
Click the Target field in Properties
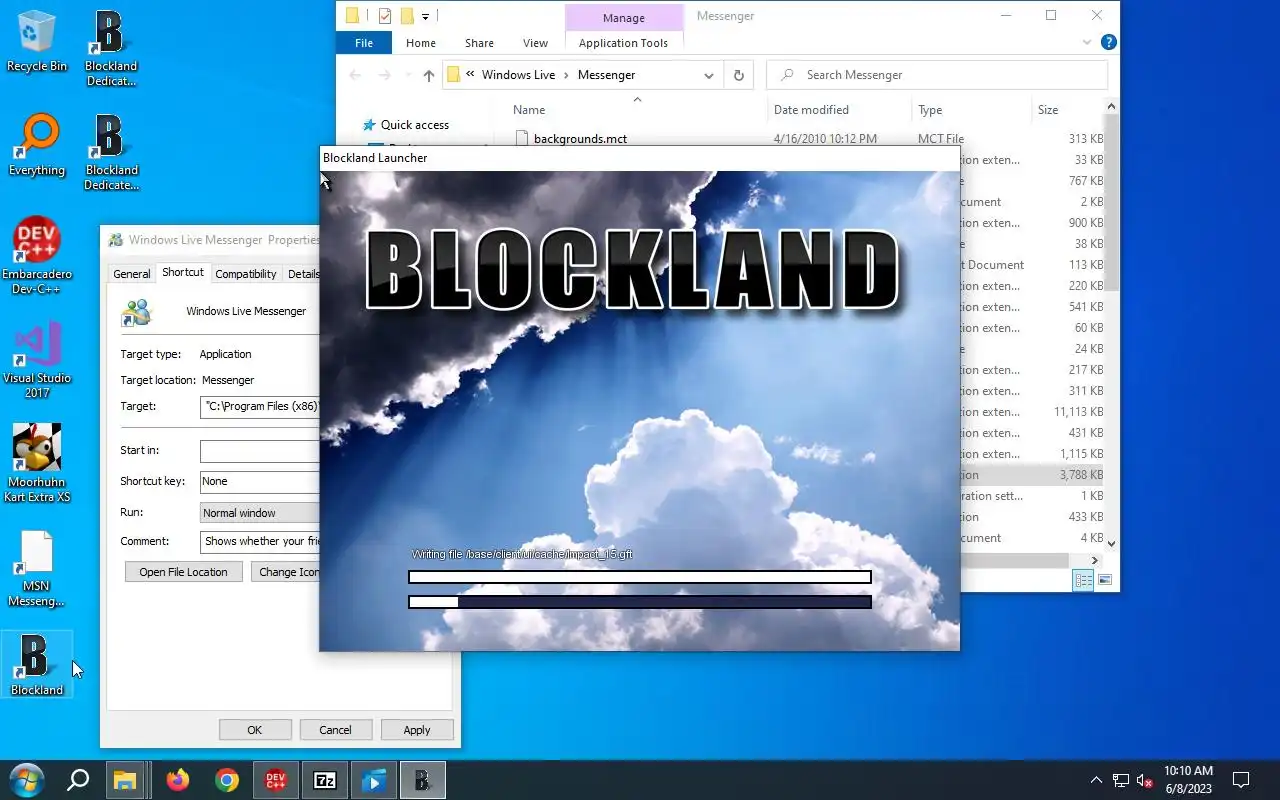tap(260, 407)
